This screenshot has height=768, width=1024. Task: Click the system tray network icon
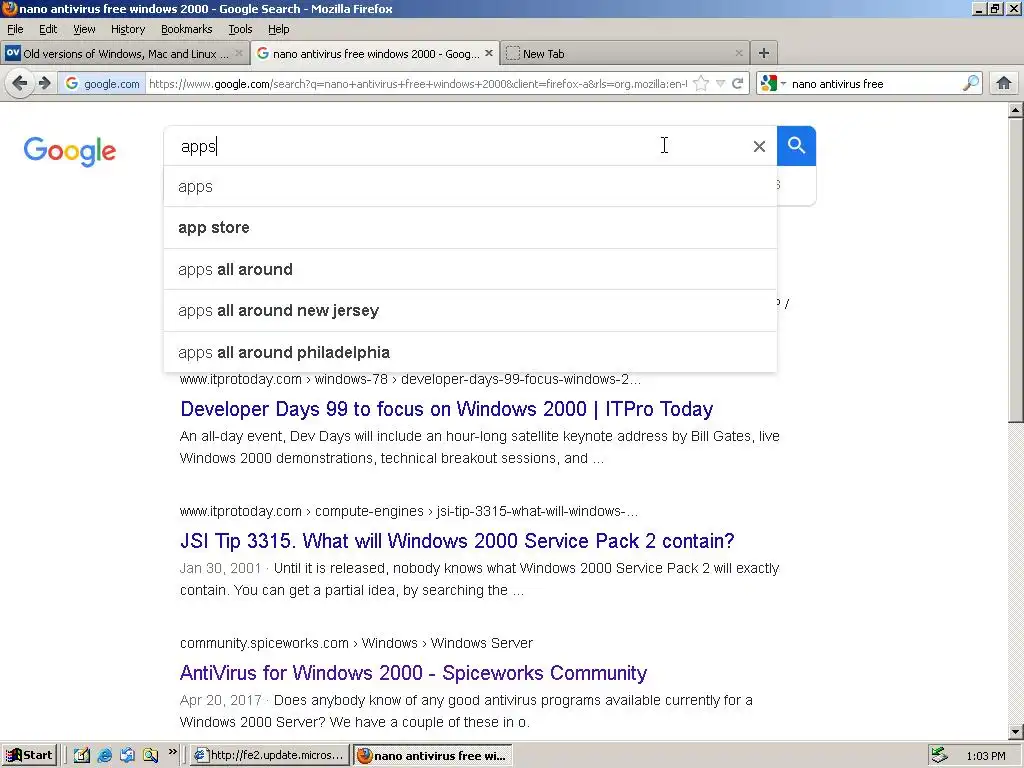939,755
